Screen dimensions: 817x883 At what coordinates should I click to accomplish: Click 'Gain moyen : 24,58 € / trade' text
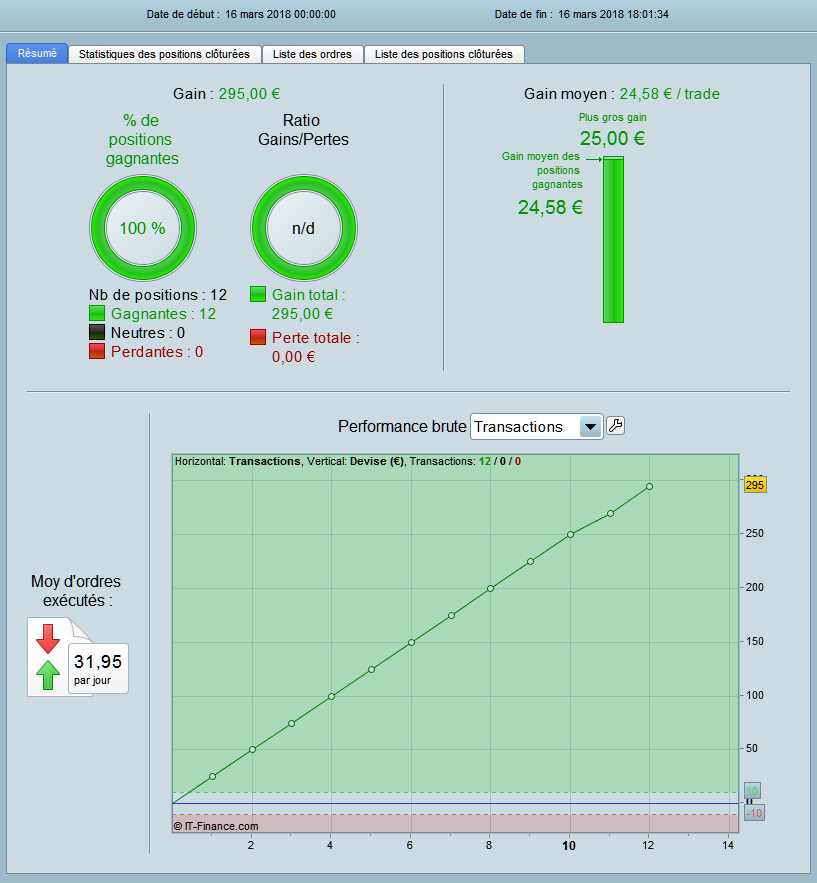click(622, 93)
